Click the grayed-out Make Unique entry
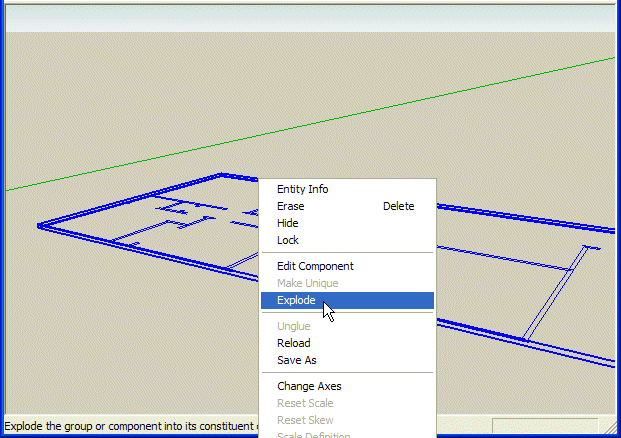The width and height of the screenshot is (621, 438). (308, 283)
